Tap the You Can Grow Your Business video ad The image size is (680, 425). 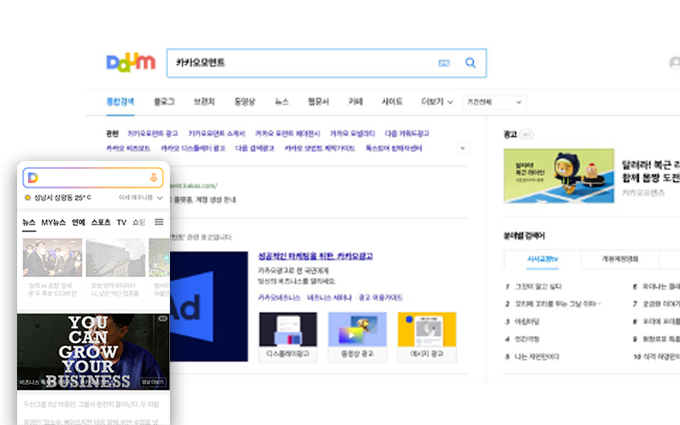[93, 352]
